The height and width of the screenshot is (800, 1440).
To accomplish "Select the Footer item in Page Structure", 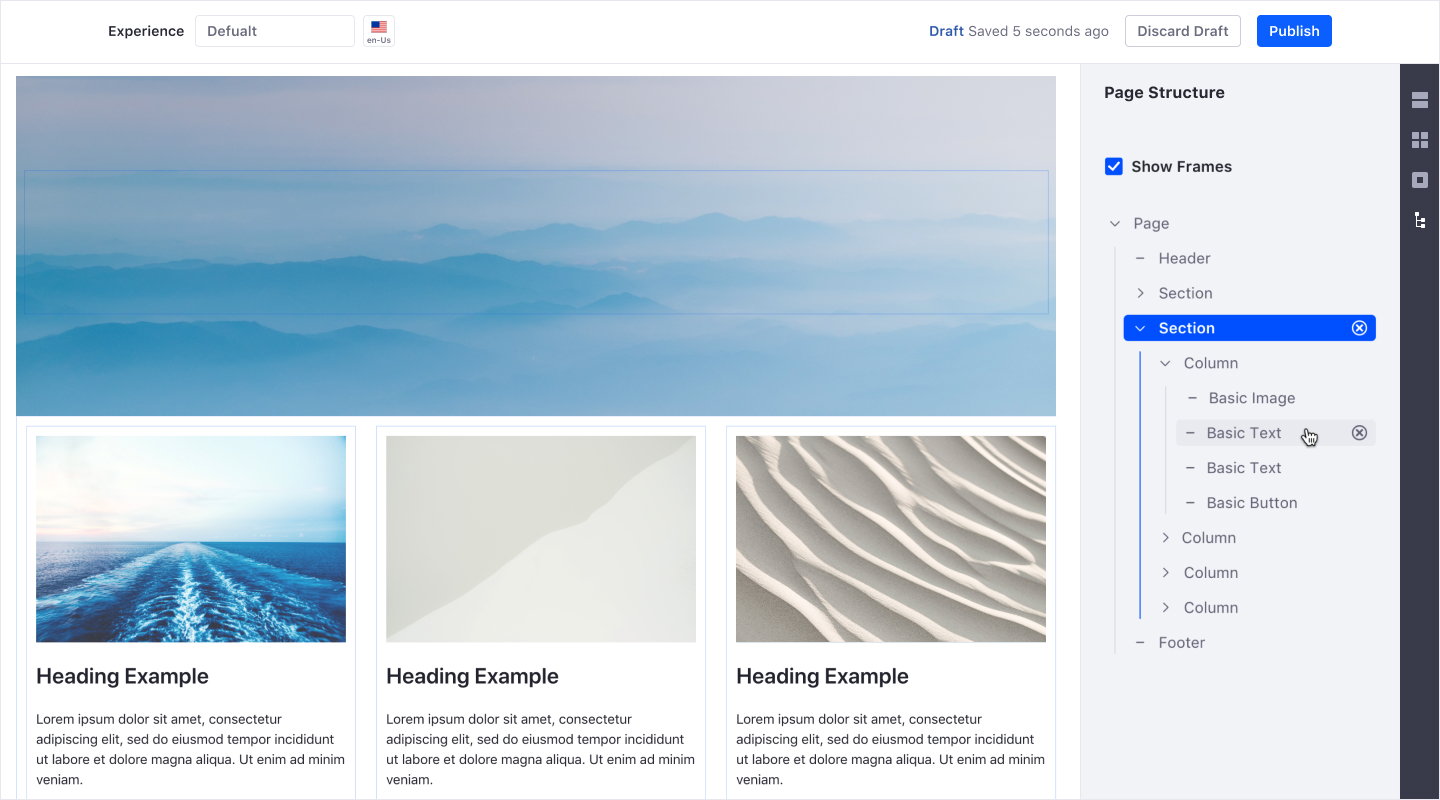I will coord(1181,643).
